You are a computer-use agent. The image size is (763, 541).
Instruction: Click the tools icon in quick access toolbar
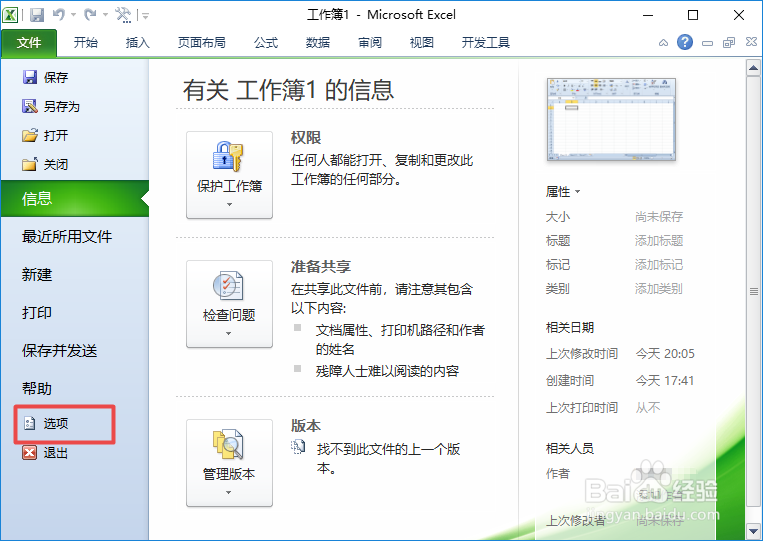[x=123, y=15]
